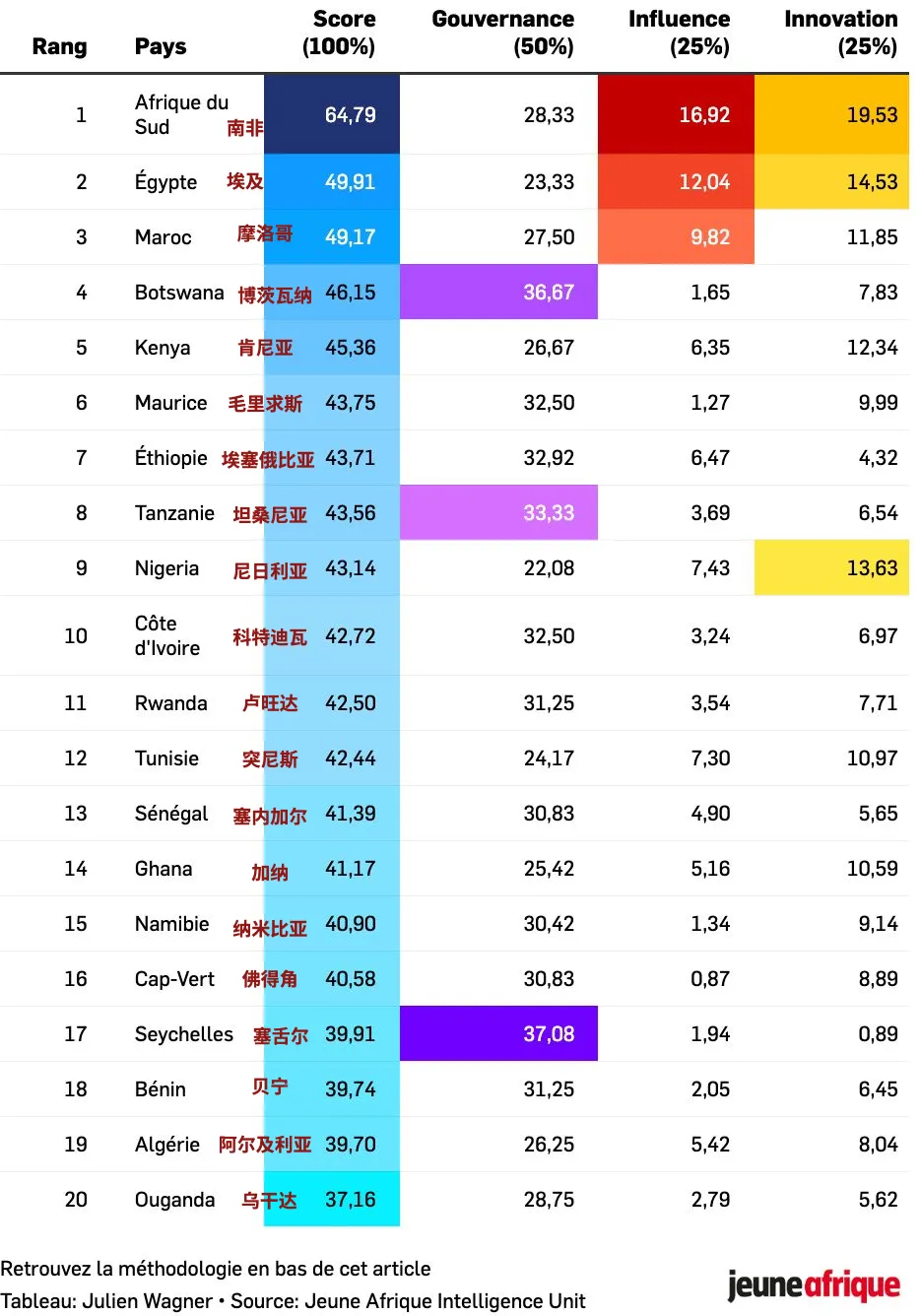
Task: Select the purple 37,08 governance cell
Action: point(498,1034)
